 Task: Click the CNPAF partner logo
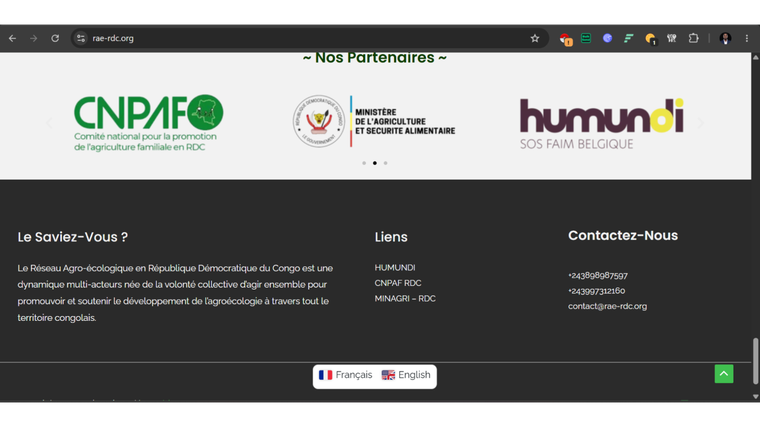click(148, 123)
